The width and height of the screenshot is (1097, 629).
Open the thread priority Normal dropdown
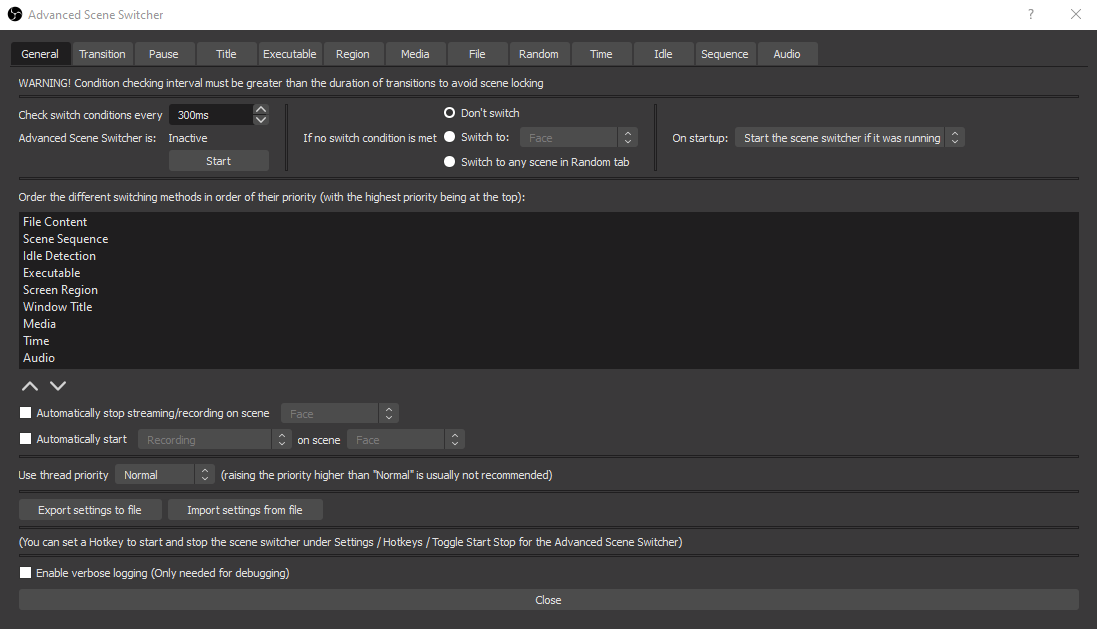(164, 474)
